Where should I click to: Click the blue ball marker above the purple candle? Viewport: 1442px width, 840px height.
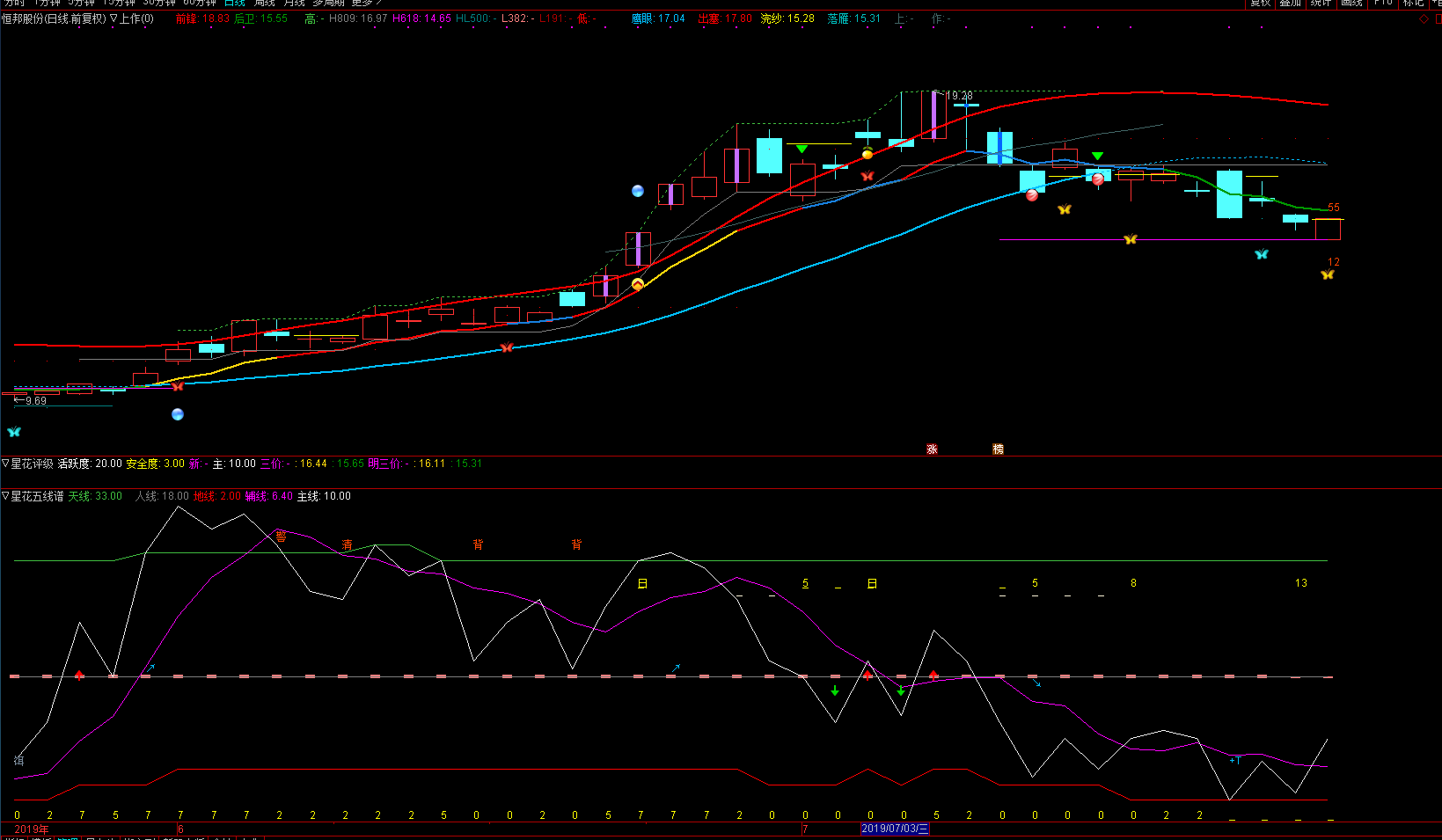(x=638, y=191)
